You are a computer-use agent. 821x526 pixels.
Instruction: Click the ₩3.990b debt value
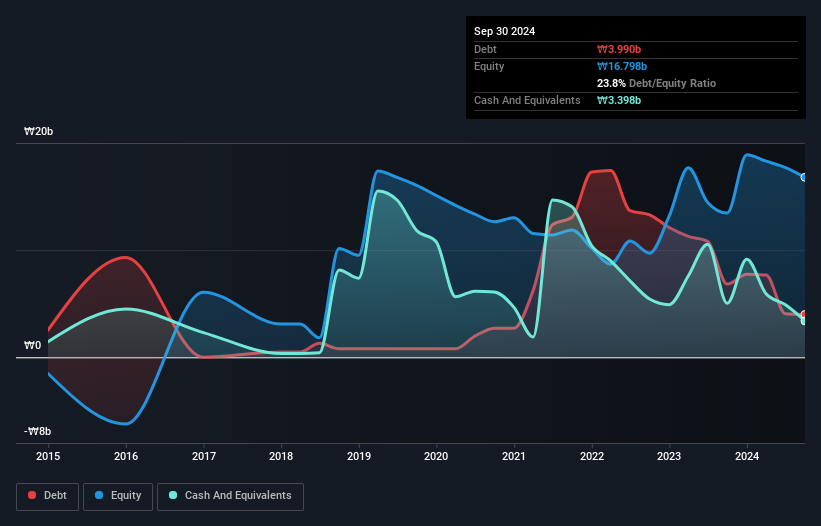click(x=619, y=49)
